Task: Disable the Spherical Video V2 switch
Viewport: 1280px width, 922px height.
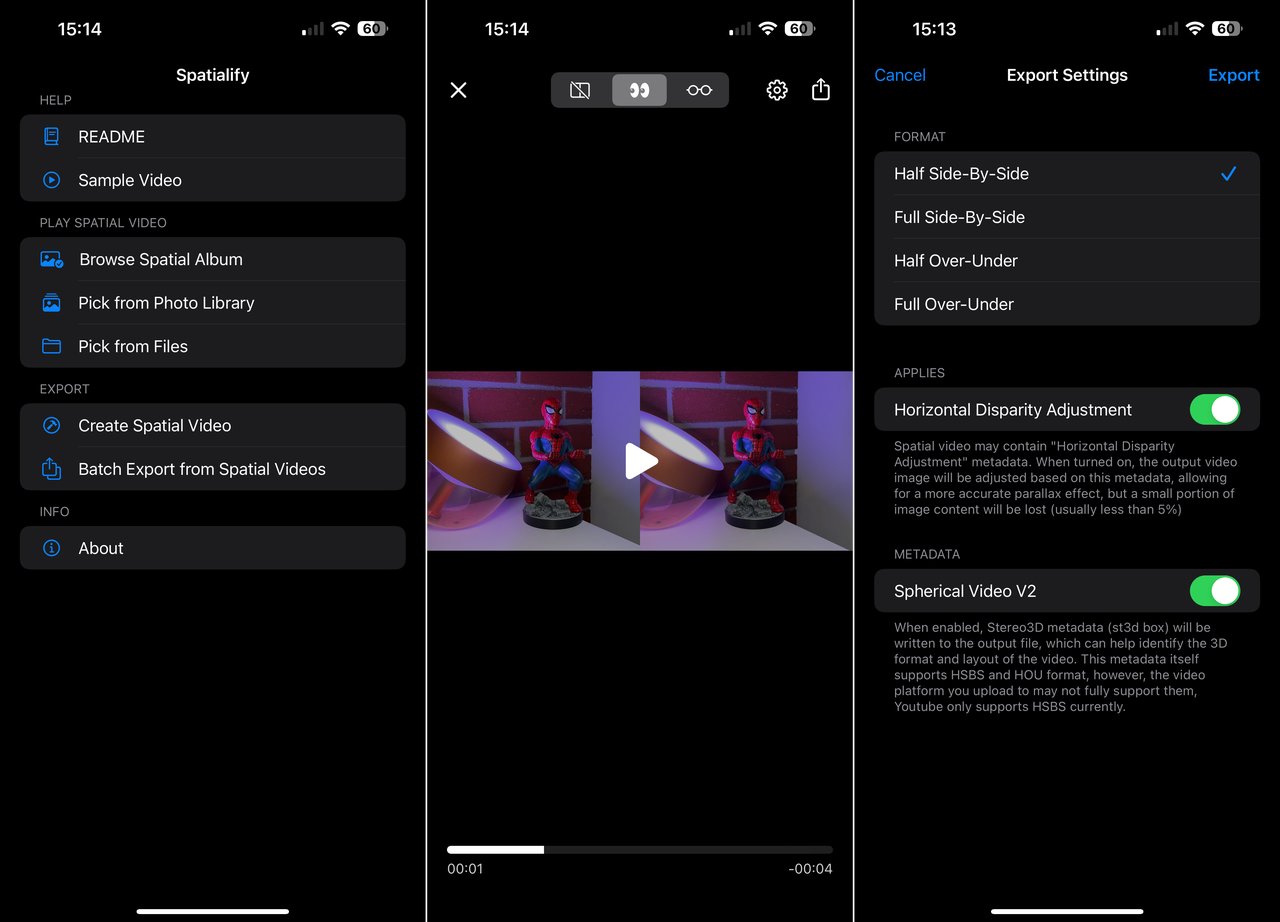Action: click(1215, 591)
